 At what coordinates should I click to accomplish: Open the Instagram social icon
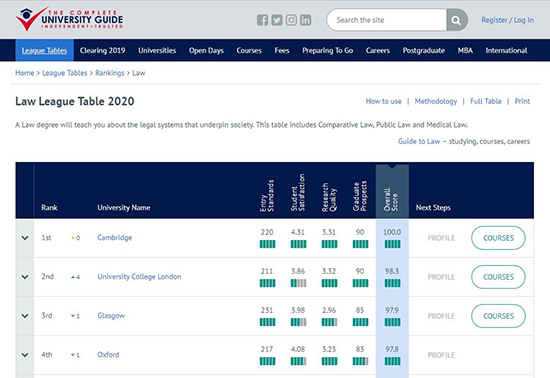[x=291, y=20]
